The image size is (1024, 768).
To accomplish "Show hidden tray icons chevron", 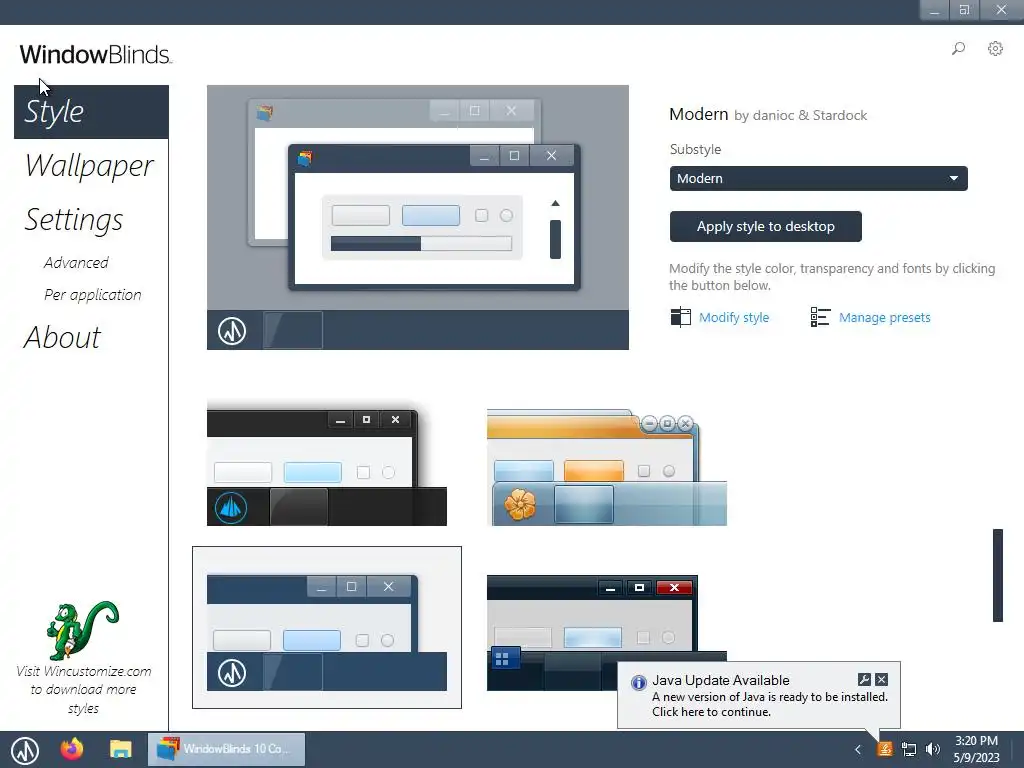I will point(858,749).
